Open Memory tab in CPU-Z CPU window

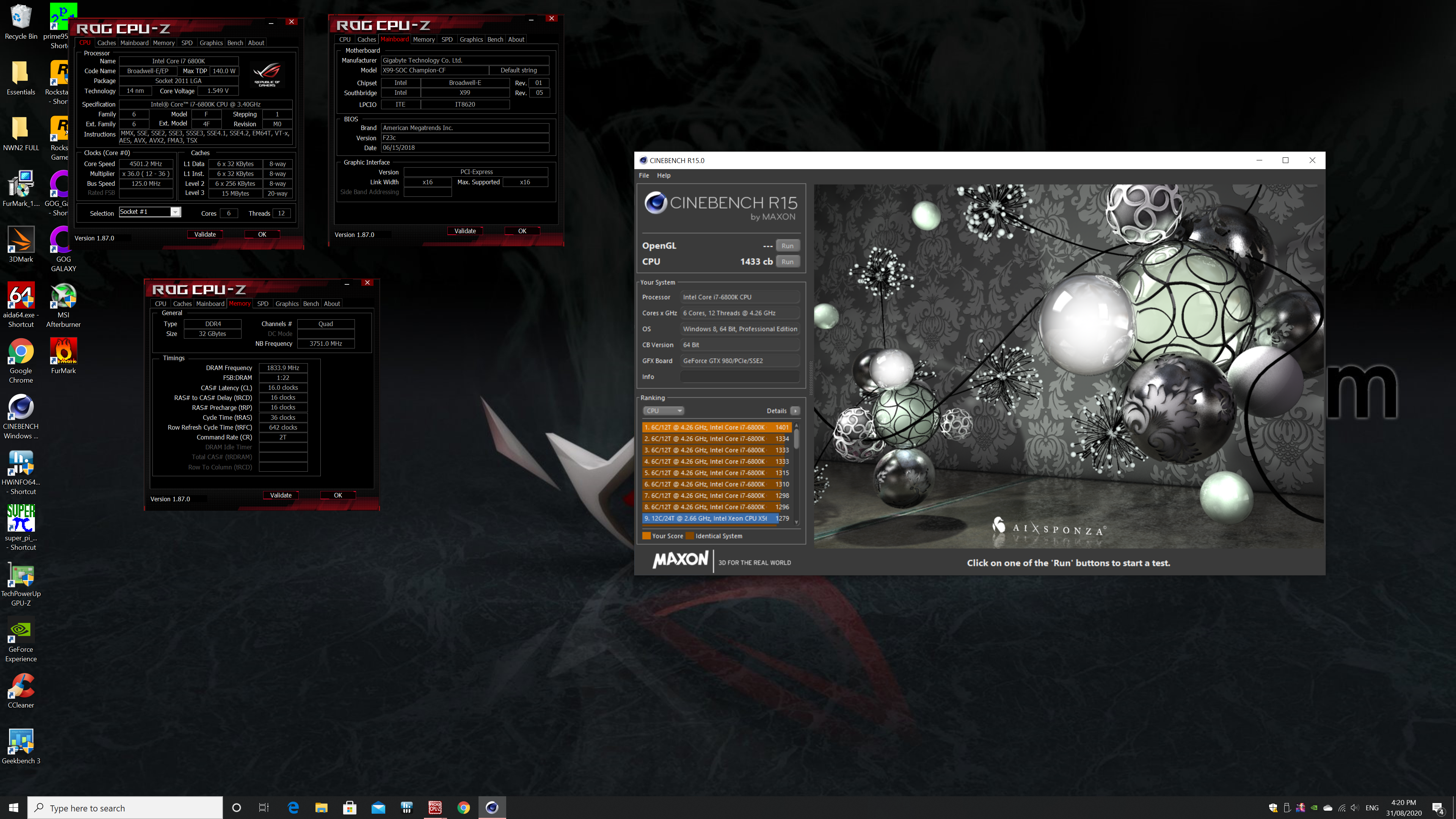(x=164, y=43)
